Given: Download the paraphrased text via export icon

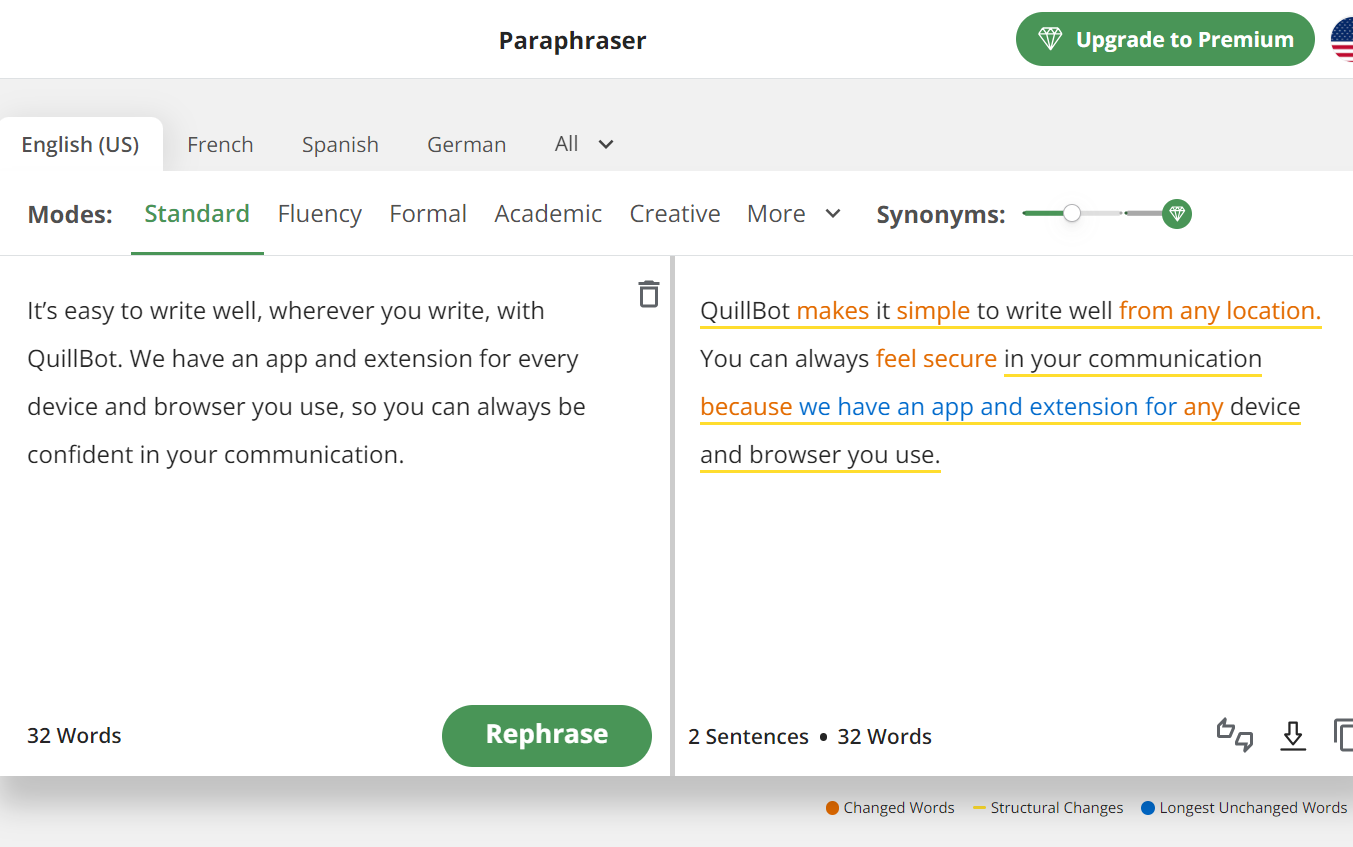Looking at the screenshot, I should [1293, 736].
